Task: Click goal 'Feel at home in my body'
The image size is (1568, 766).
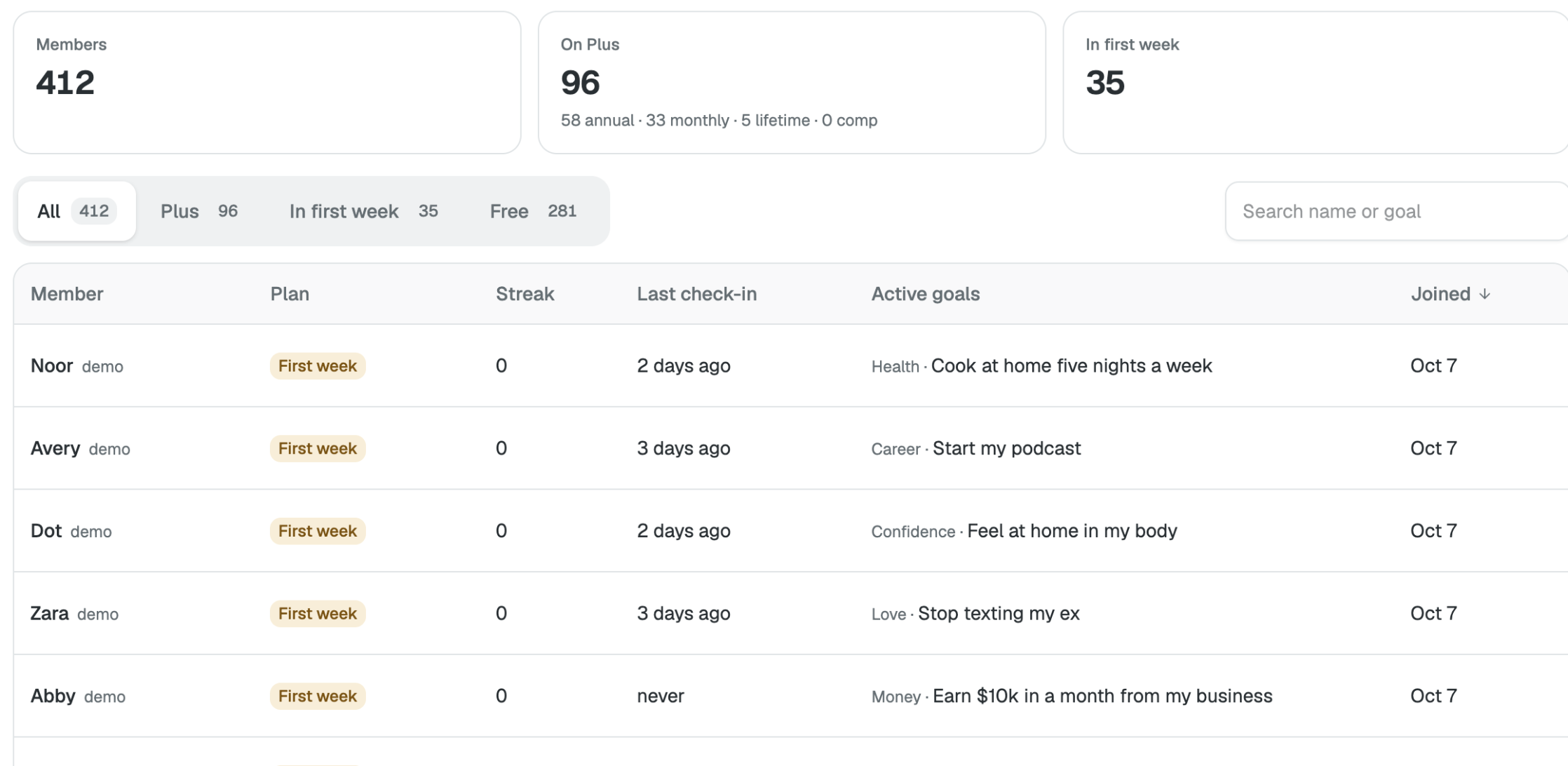Action: (1072, 531)
